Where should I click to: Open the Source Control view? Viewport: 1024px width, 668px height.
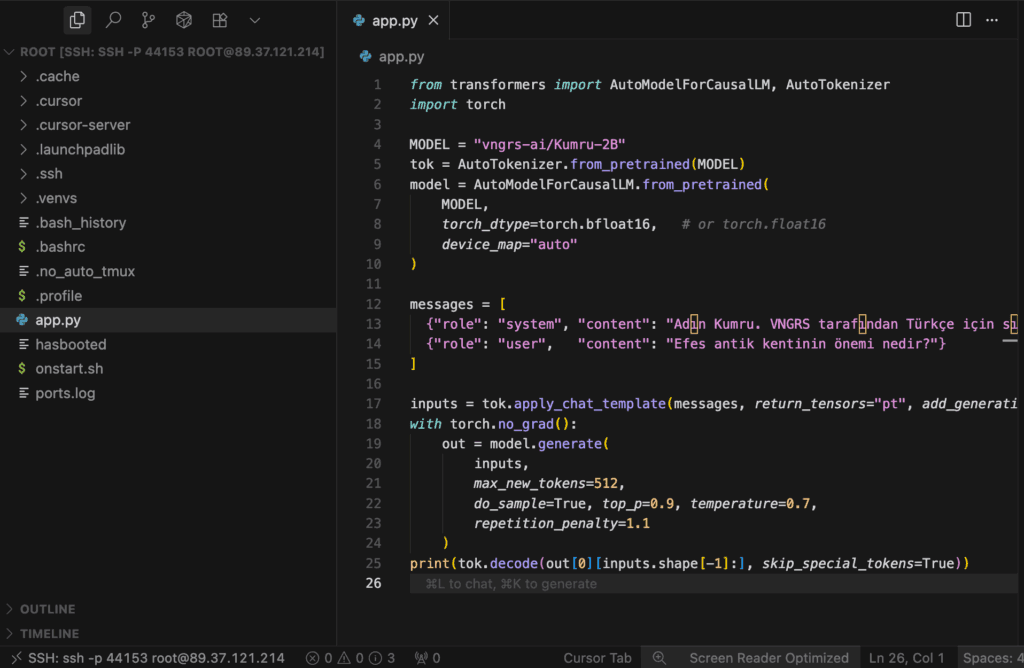click(148, 19)
